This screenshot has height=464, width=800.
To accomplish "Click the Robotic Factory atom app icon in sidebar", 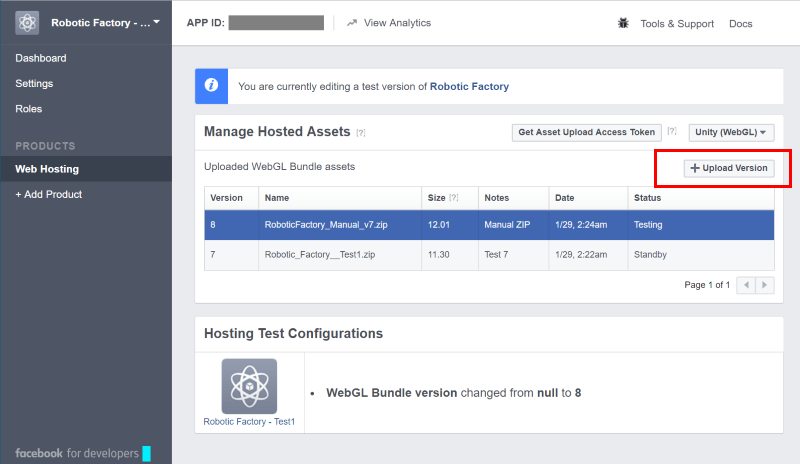I will (28, 22).
